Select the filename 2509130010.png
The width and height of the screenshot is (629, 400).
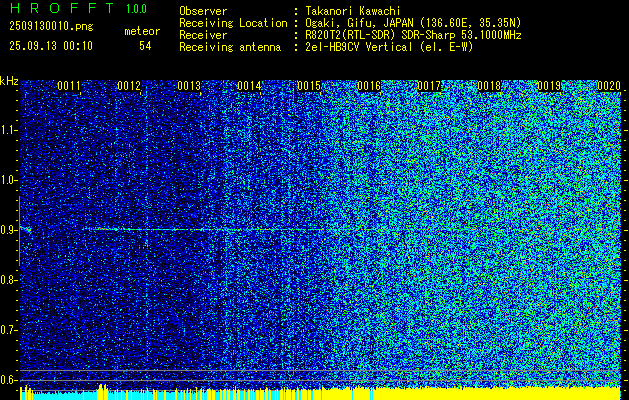coord(51,27)
